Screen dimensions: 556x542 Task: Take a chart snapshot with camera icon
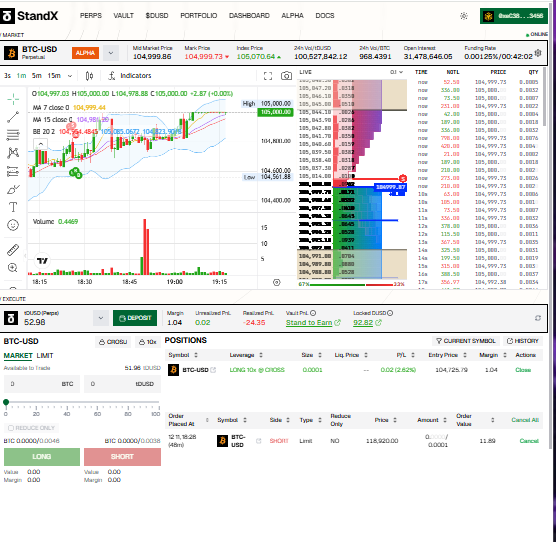pos(286,76)
